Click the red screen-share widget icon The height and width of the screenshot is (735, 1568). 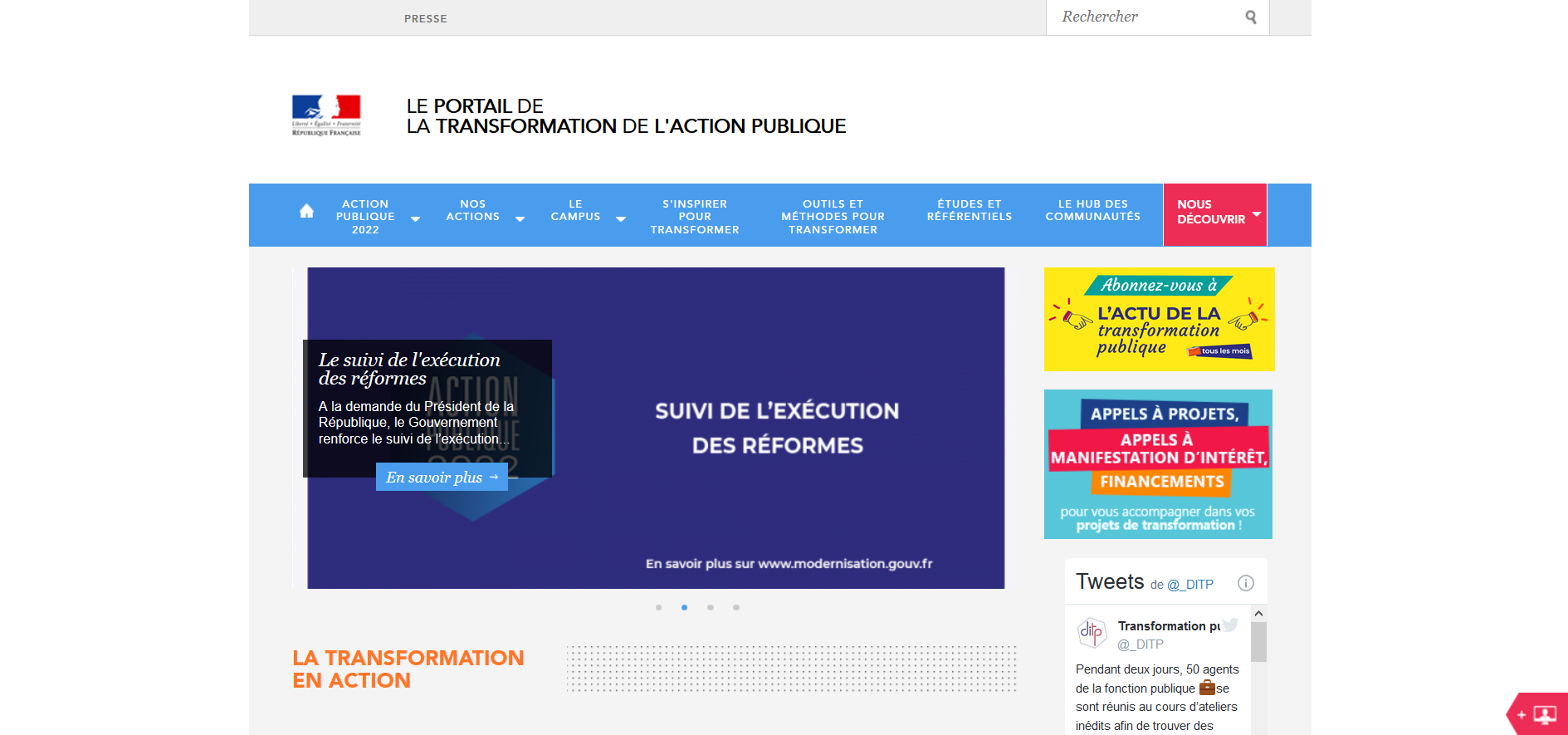pyautogui.click(x=1536, y=714)
